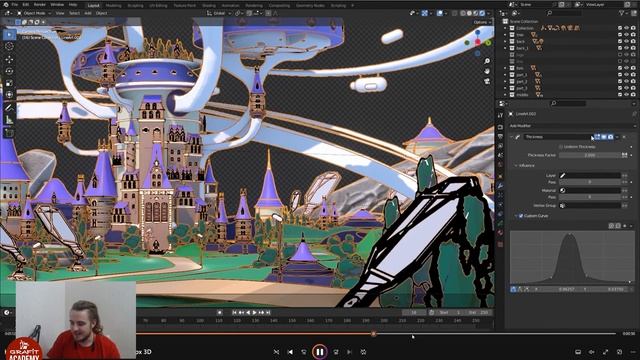Click the outliner filter funnel icon
The height and width of the screenshot is (360, 640).
coord(622,13)
